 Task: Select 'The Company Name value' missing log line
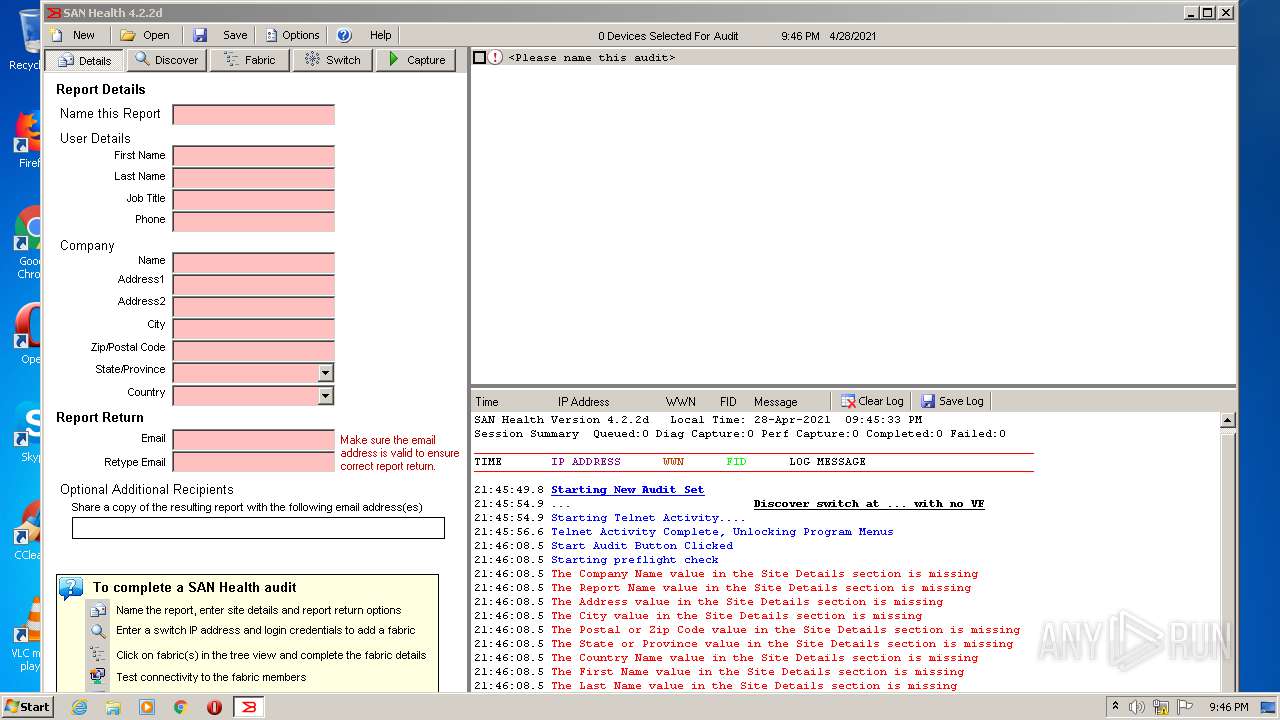(x=764, y=574)
